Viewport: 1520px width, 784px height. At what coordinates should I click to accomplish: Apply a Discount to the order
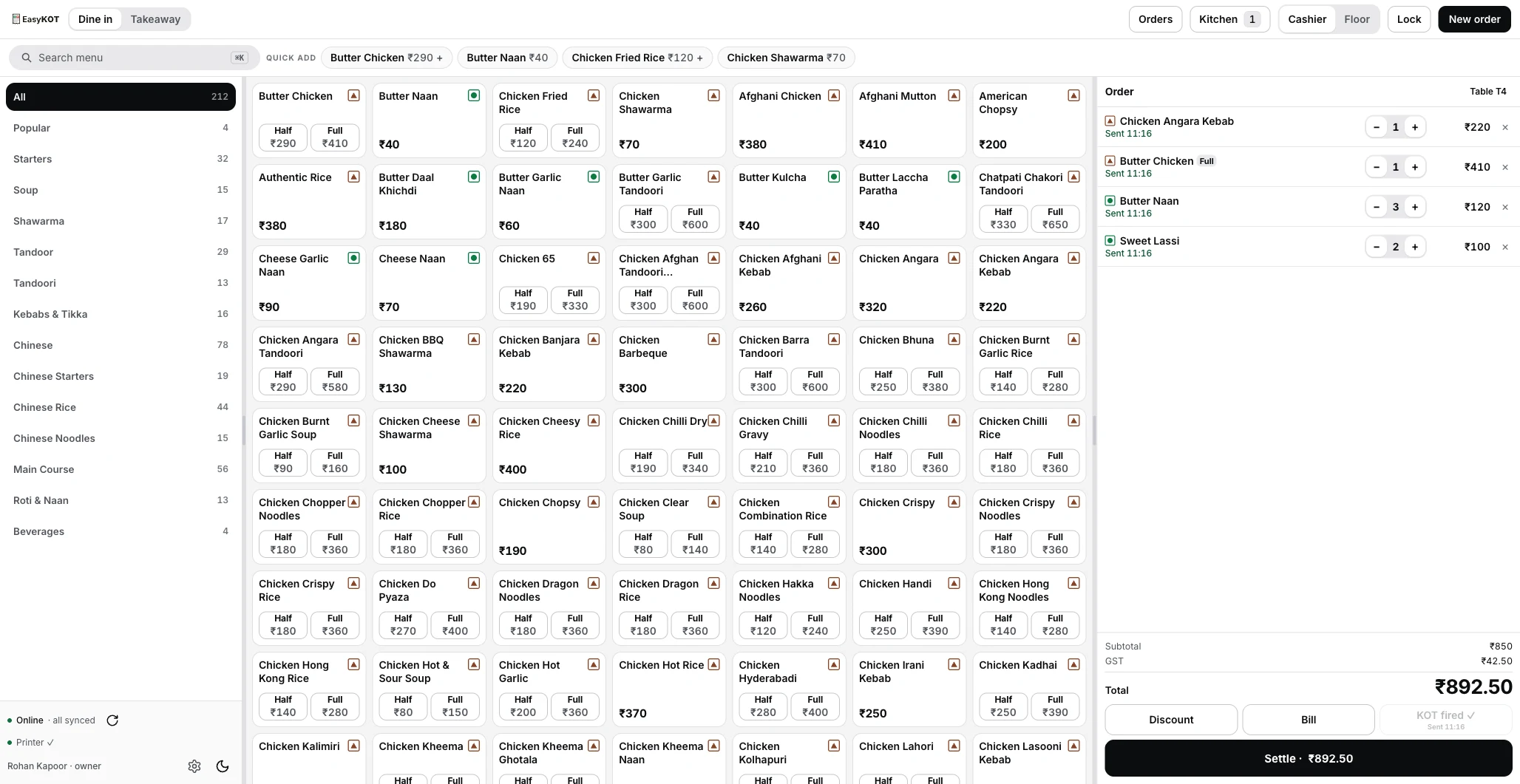tap(1171, 720)
